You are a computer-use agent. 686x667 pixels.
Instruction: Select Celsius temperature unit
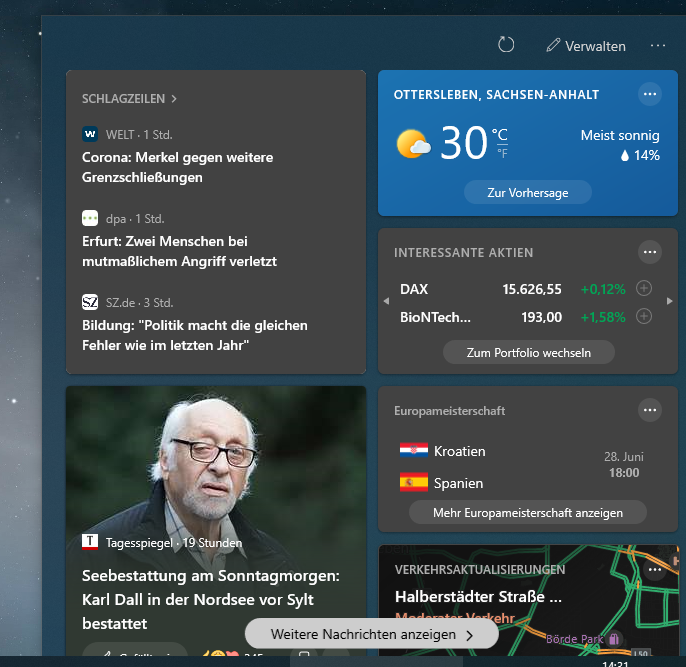pos(500,135)
